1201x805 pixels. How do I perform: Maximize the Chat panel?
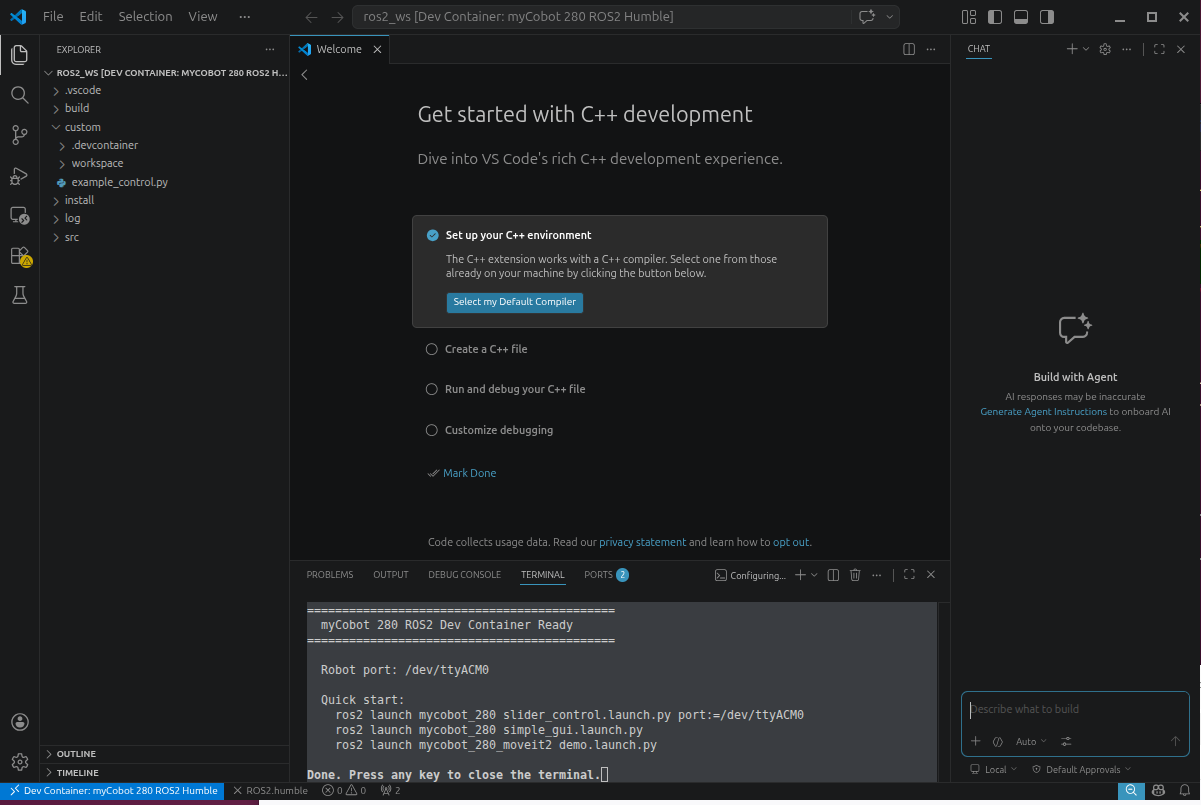[x=1159, y=49]
